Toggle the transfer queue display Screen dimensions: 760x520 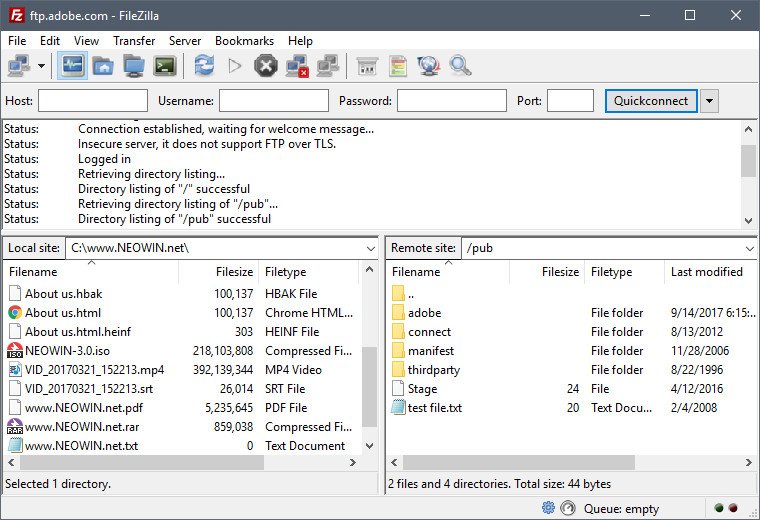click(x=166, y=66)
